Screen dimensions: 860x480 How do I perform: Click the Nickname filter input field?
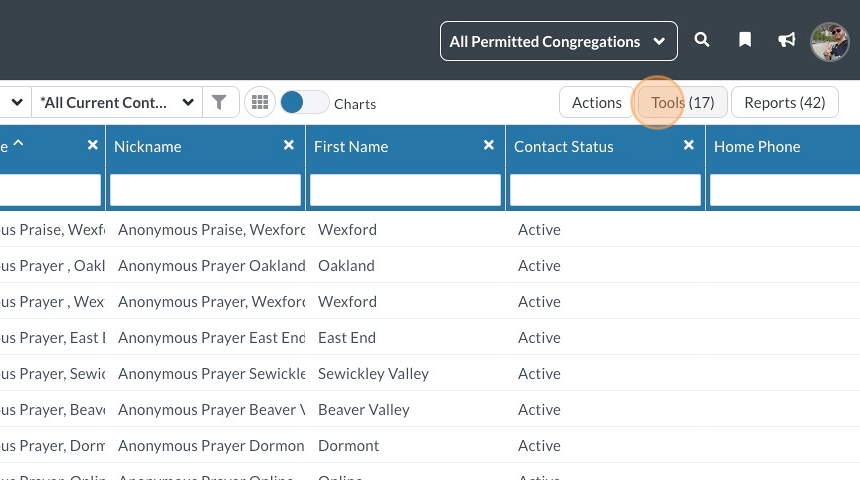(205, 189)
